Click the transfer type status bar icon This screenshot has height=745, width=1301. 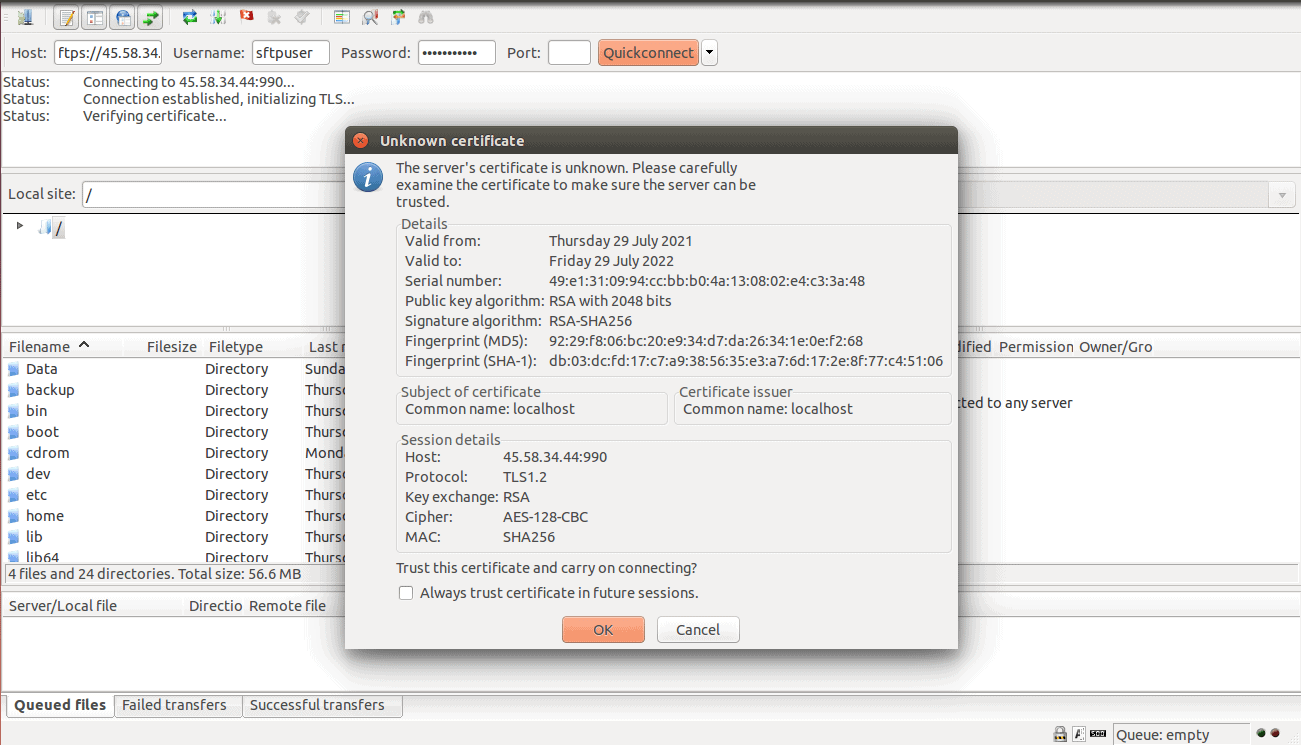1079,735
